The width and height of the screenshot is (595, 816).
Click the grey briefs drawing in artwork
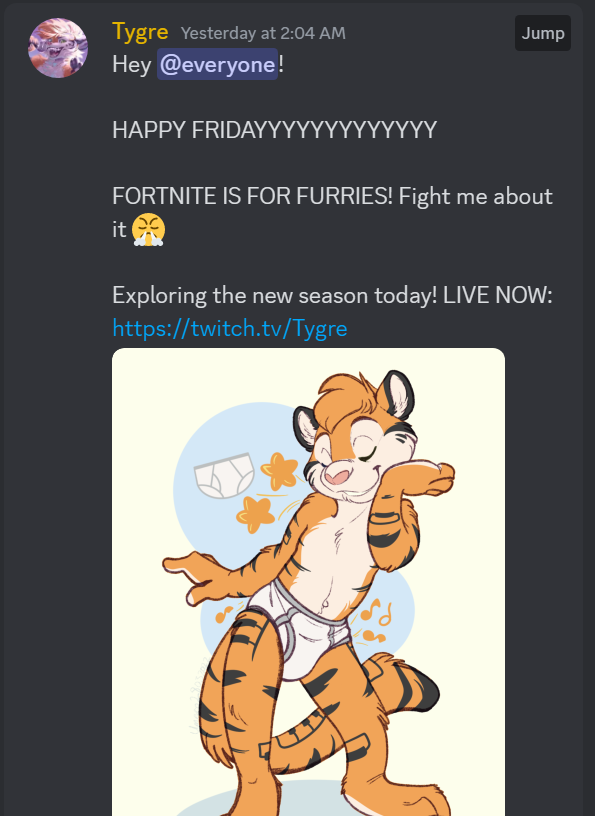pyautogui.click(x=224, y=476)
